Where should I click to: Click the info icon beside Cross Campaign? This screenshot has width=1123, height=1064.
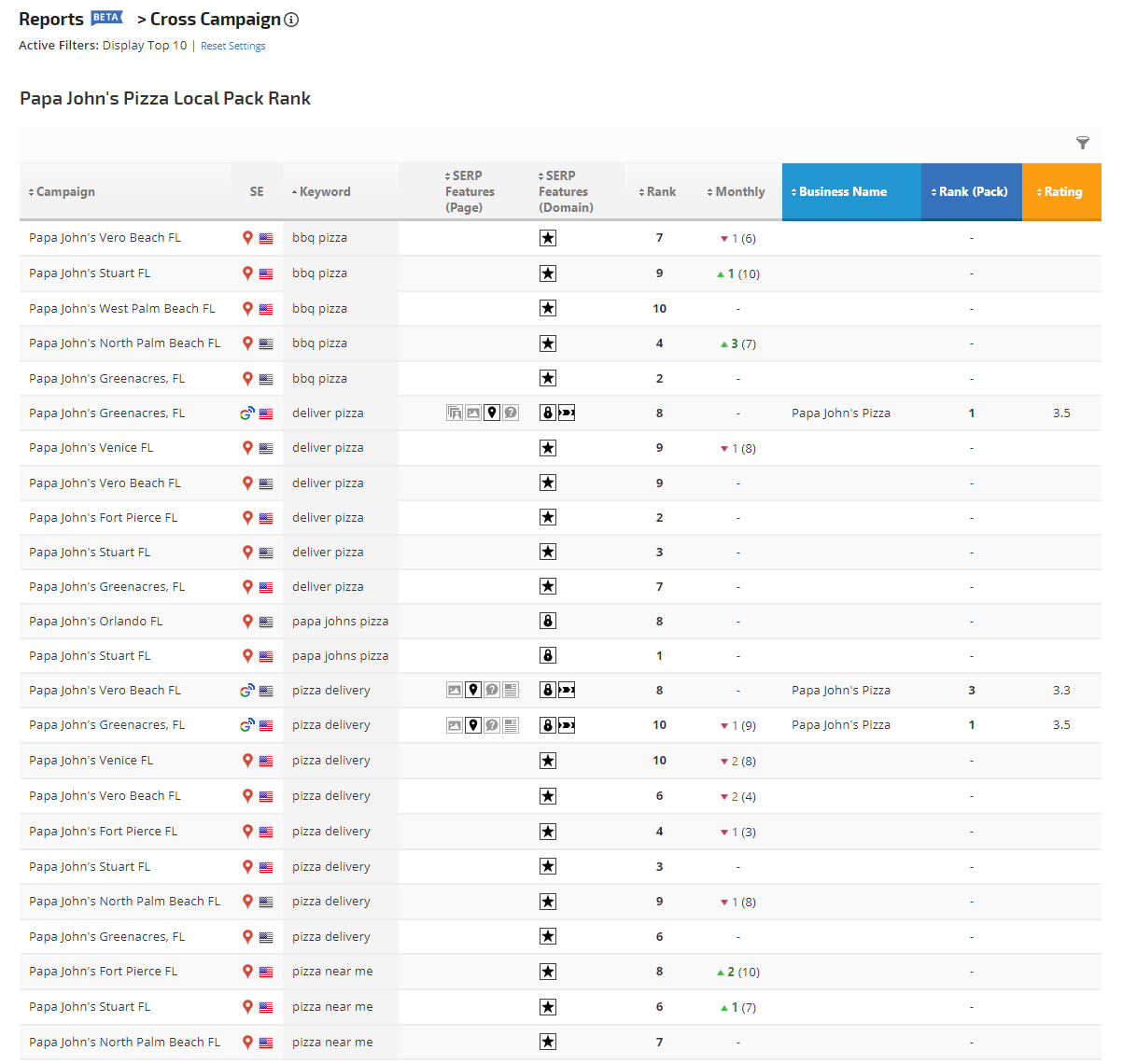[291, 20]
